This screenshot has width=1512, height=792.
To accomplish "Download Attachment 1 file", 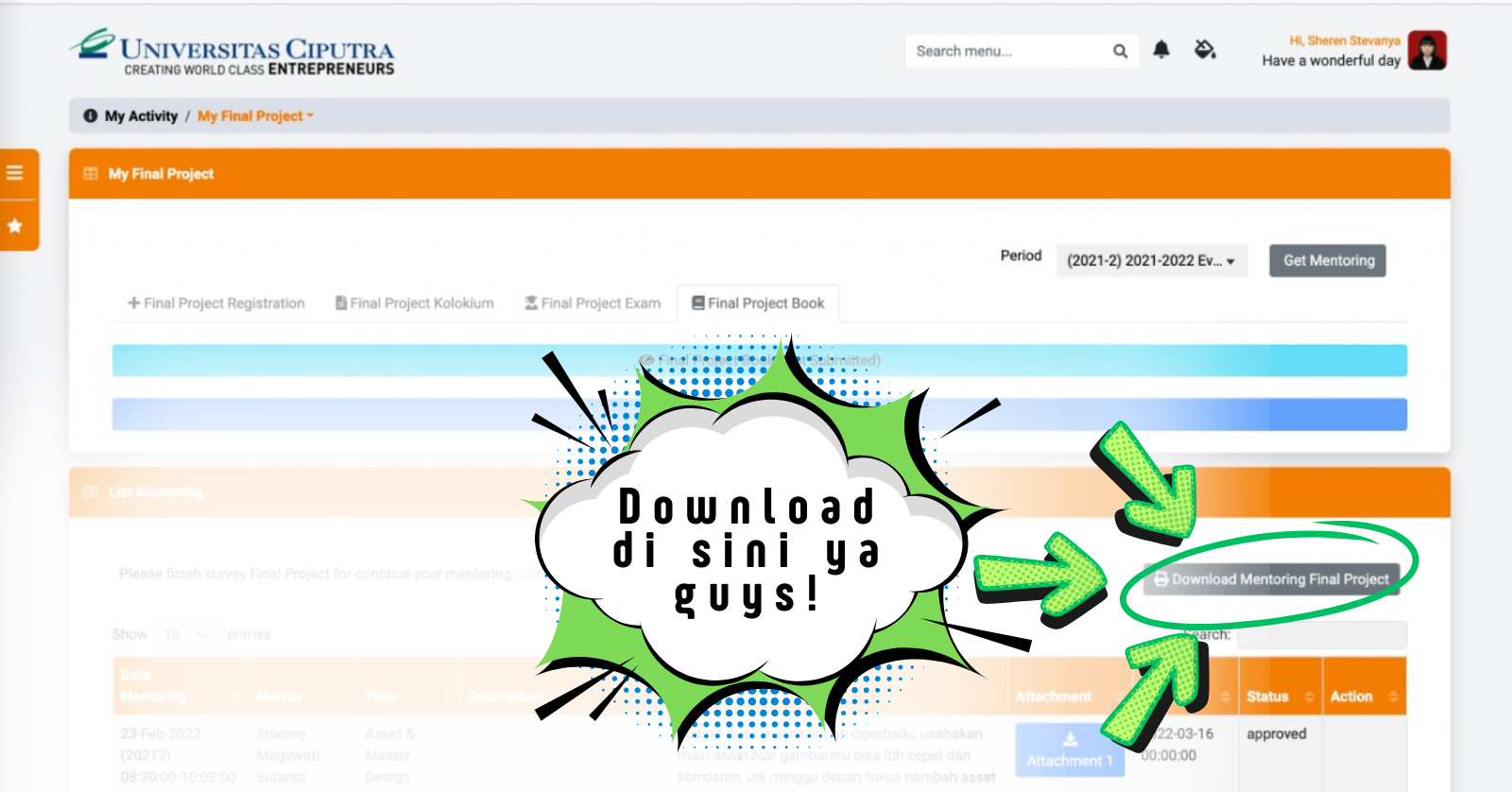I will pyautogui.click(x=1070, y=750).
